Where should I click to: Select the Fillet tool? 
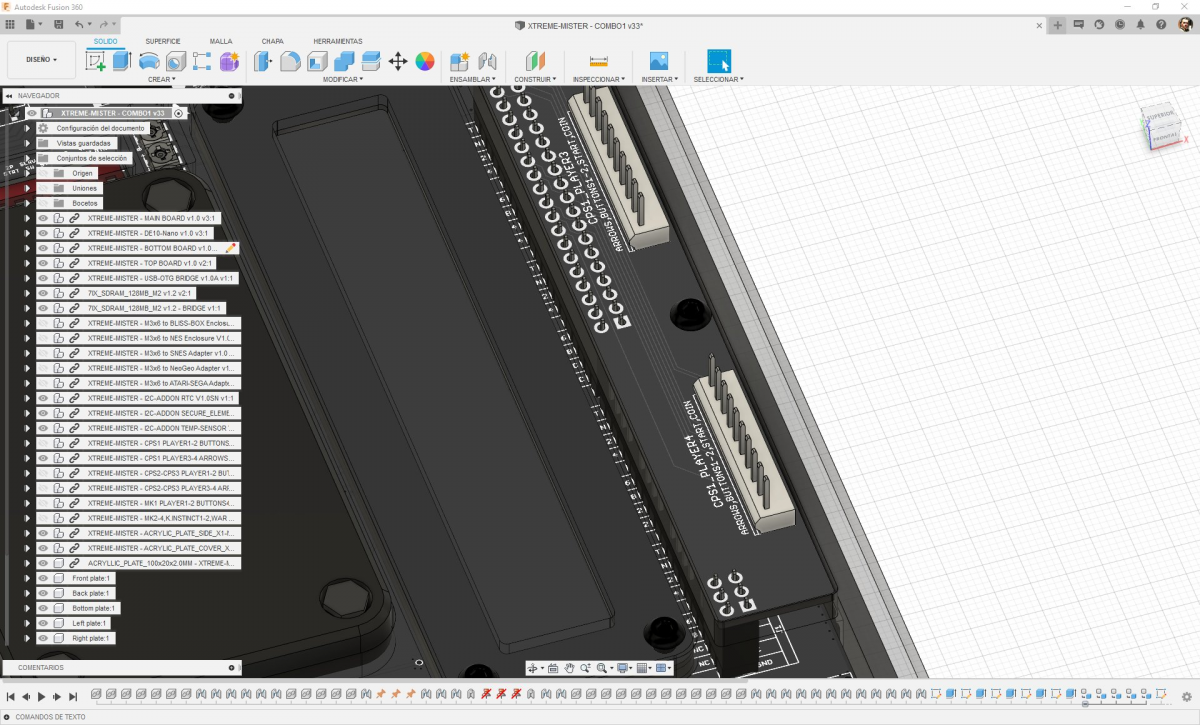(291, 61)
